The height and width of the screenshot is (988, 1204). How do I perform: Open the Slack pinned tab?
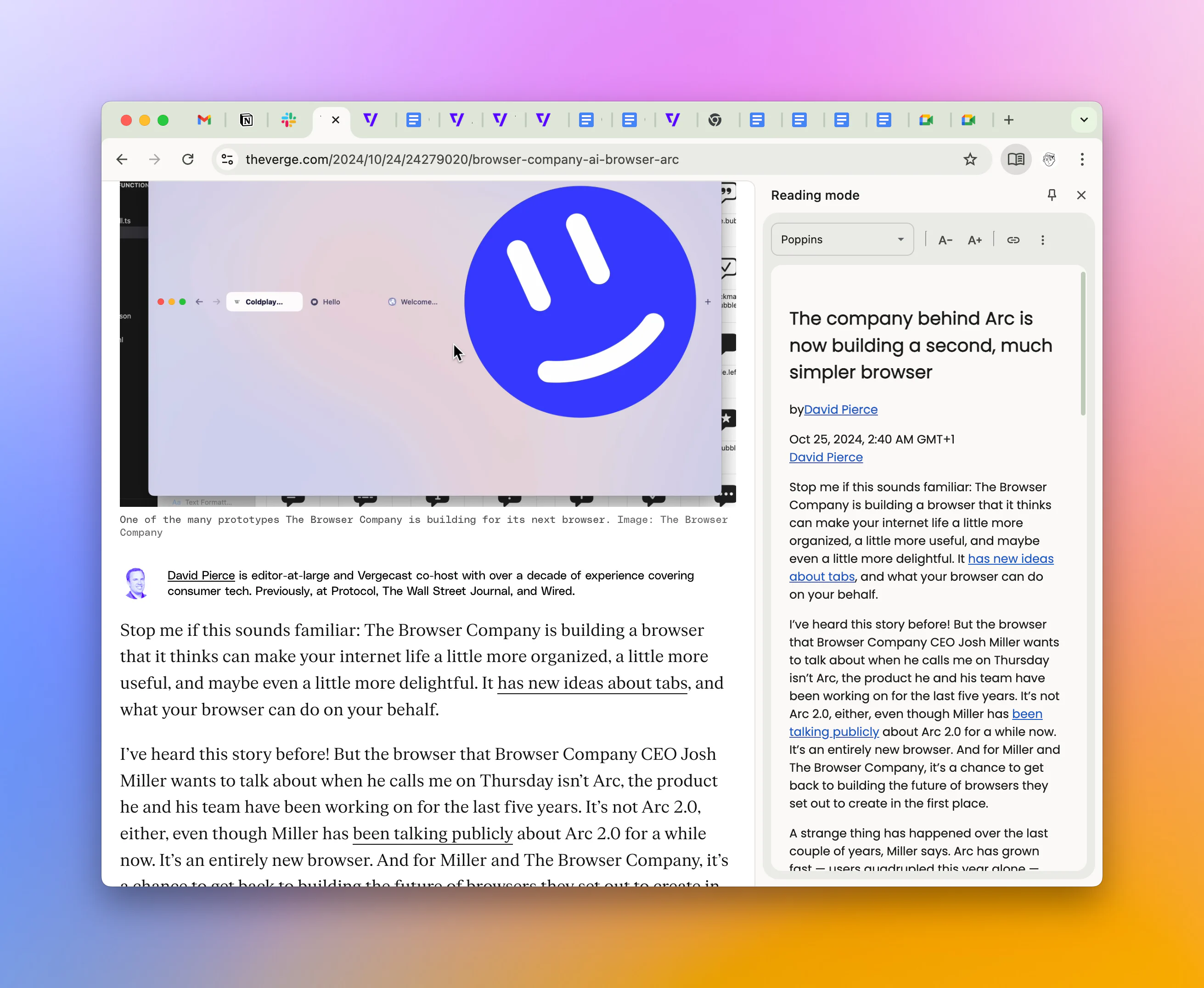[289, 120]
